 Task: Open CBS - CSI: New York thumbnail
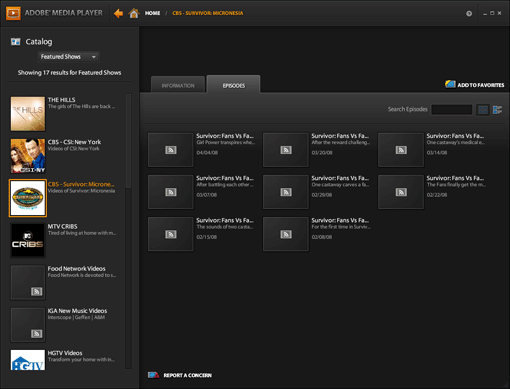(28, 156)
